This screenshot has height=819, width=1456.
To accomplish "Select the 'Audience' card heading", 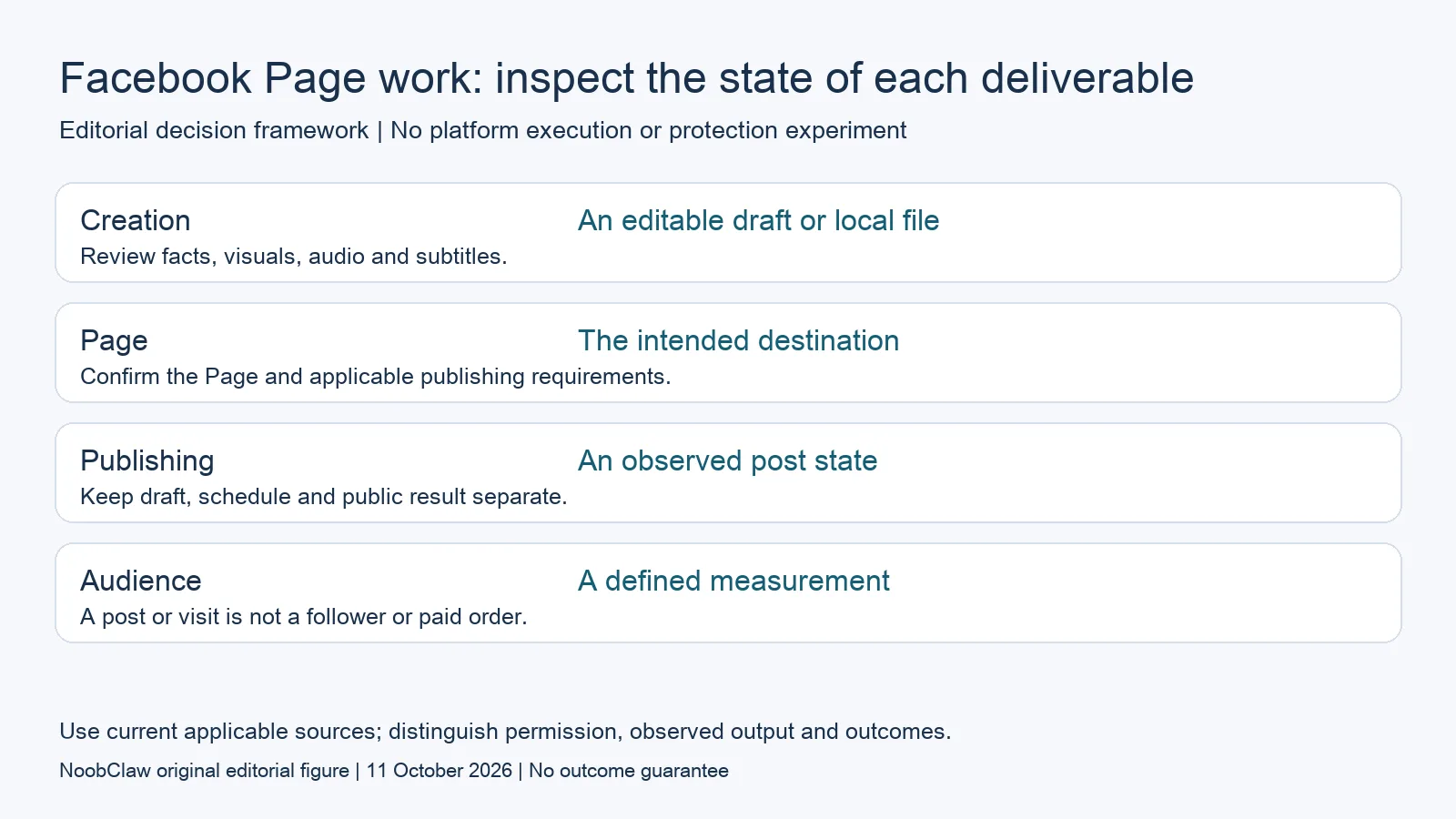I will [141, 581].
